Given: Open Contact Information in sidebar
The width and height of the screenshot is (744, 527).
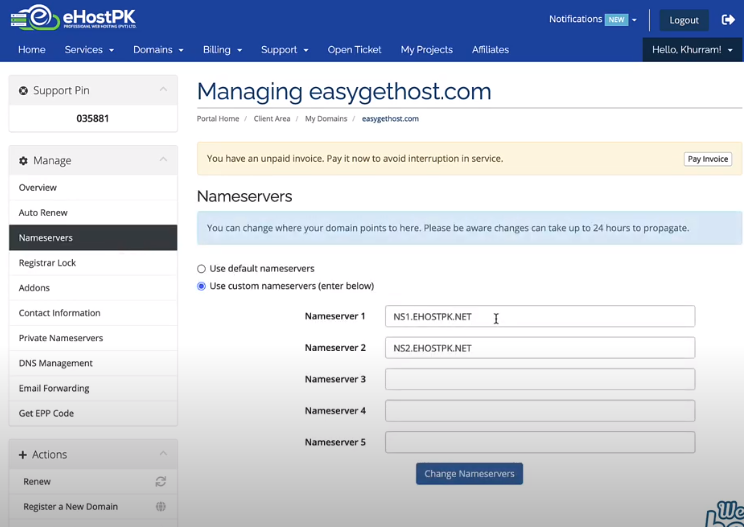Looking at the screenshot, I should [x=93, y=313].
